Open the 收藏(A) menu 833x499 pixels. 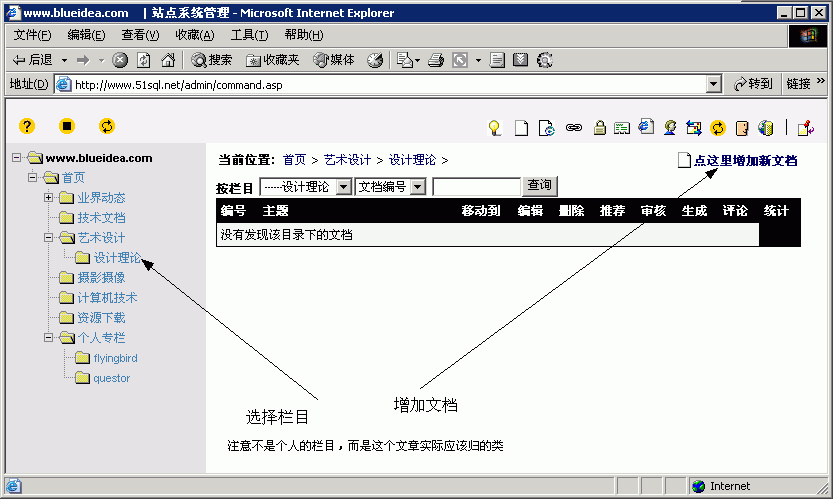[x=195, y=35]
